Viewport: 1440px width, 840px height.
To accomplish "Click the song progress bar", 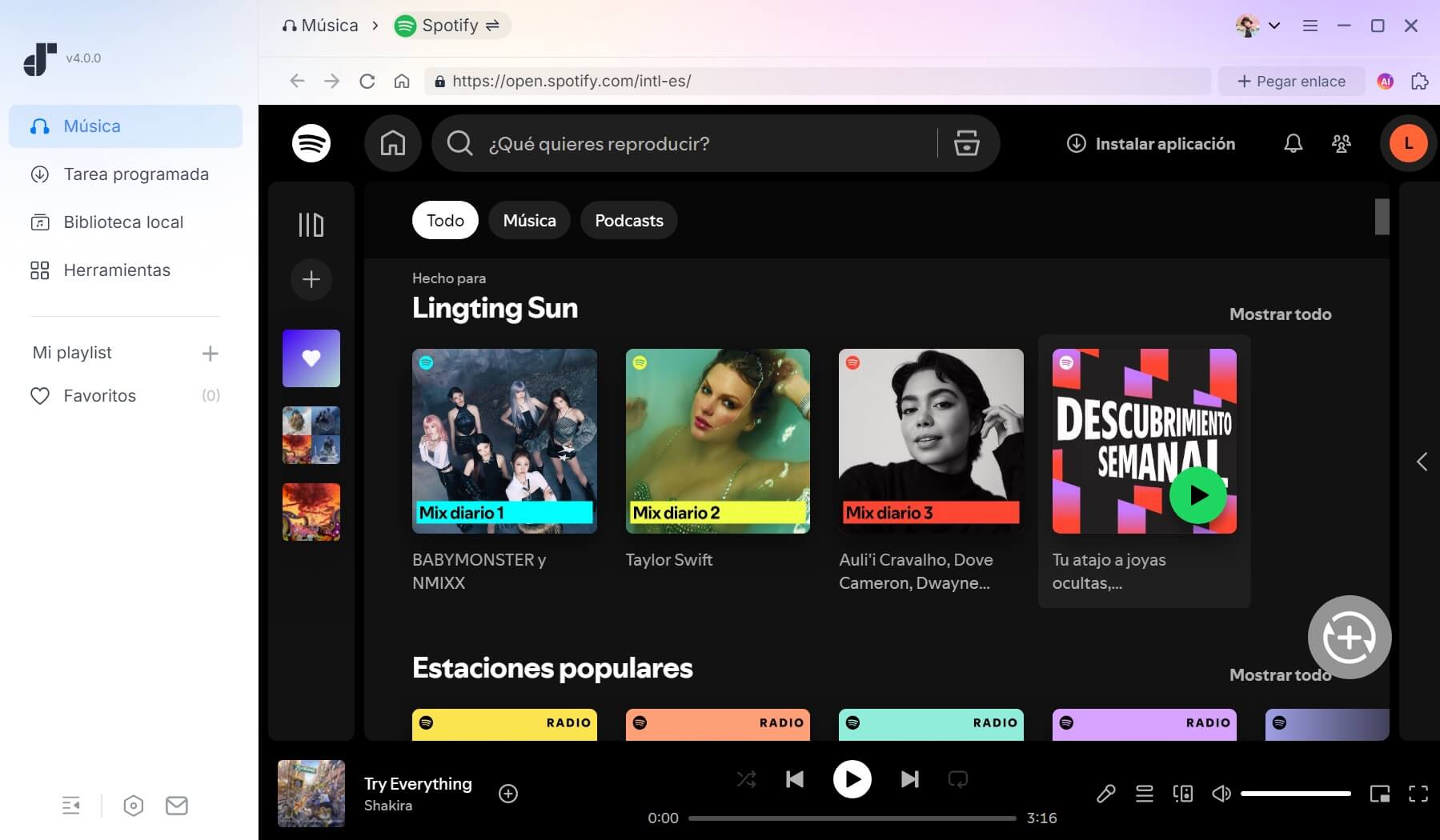I will 852,818.
